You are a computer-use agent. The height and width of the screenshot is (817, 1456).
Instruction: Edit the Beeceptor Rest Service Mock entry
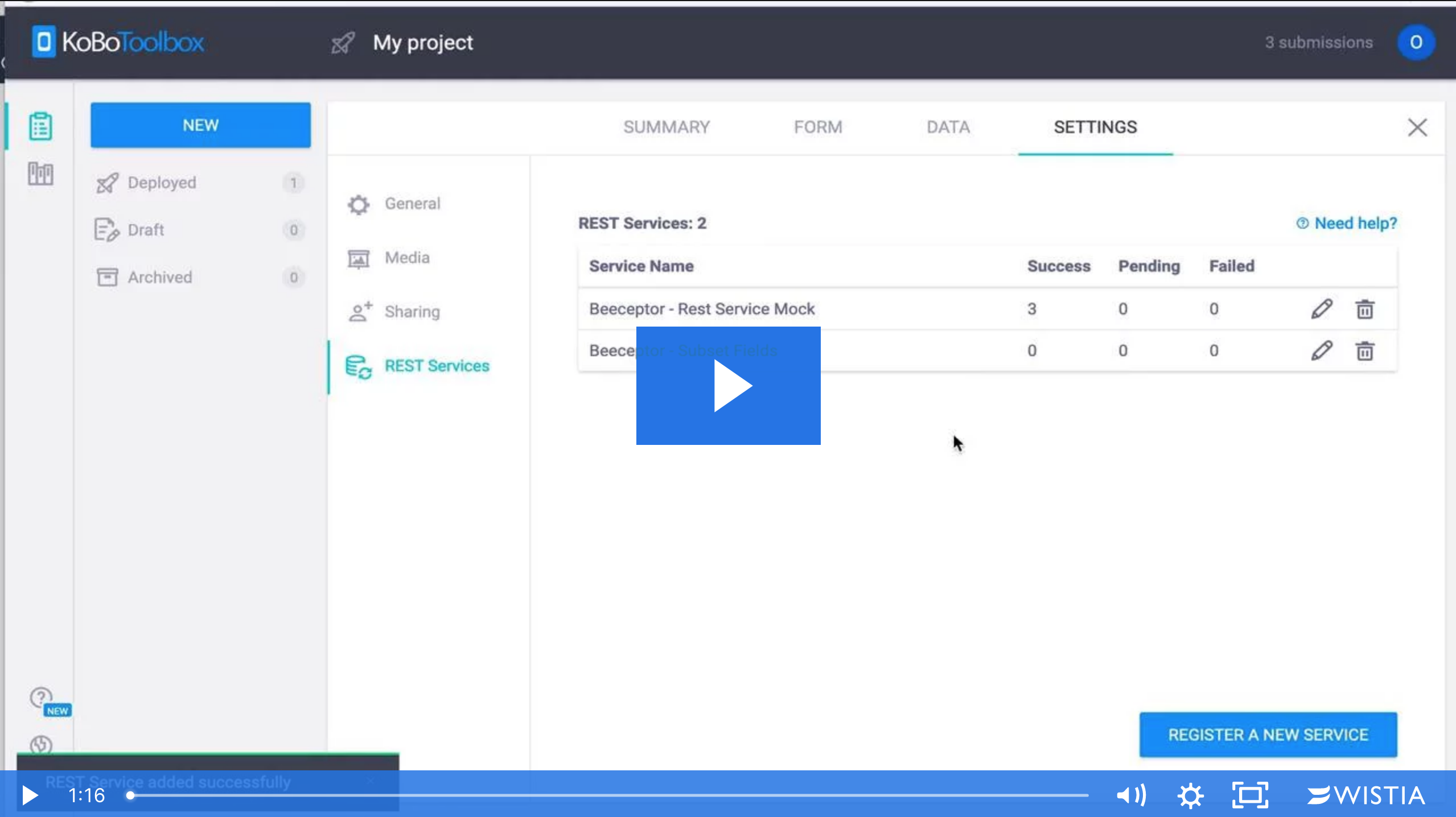click(x=1321, y=309)
